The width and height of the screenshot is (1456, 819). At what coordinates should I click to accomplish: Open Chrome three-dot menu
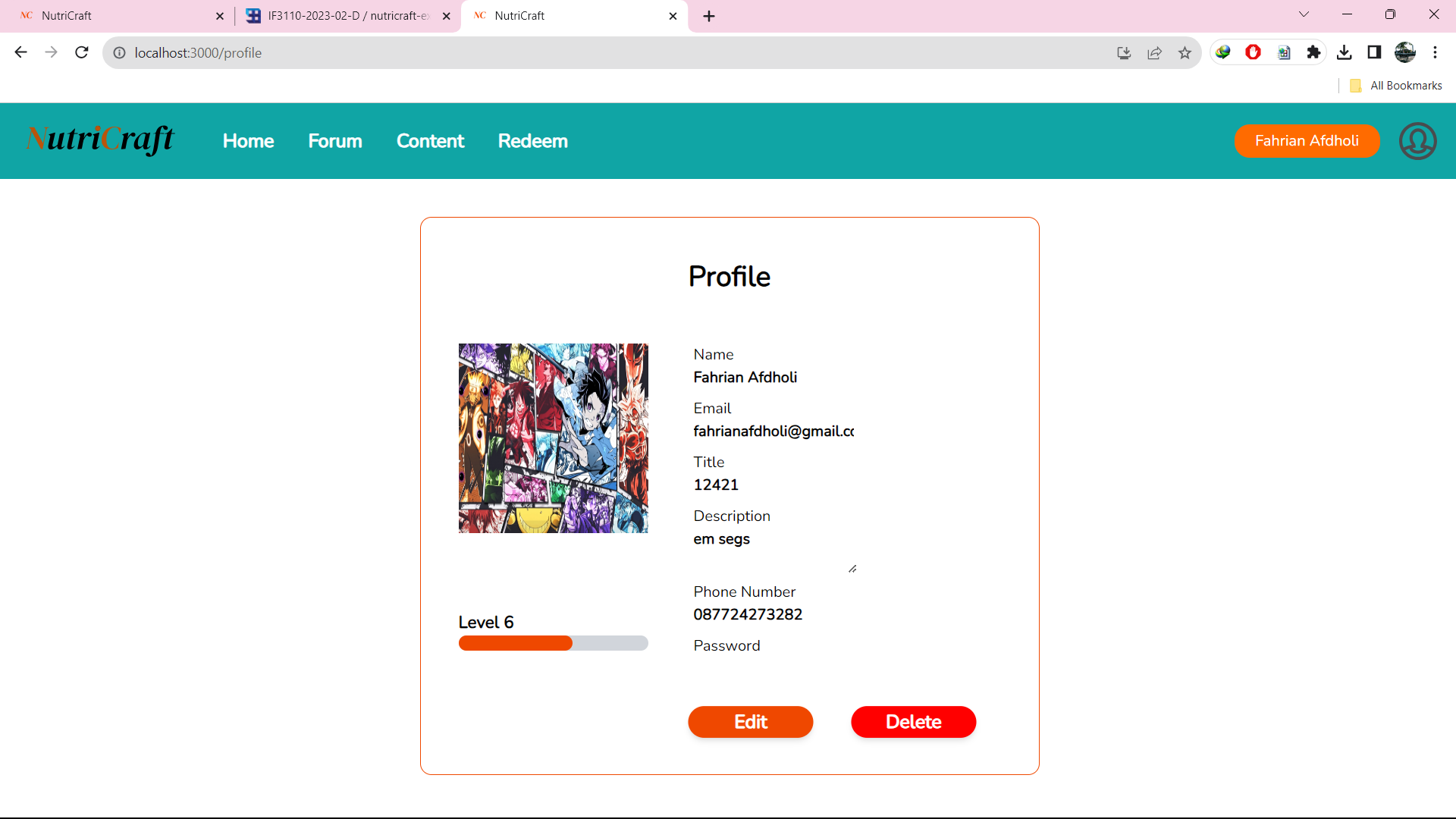[x=1435, y=52]
